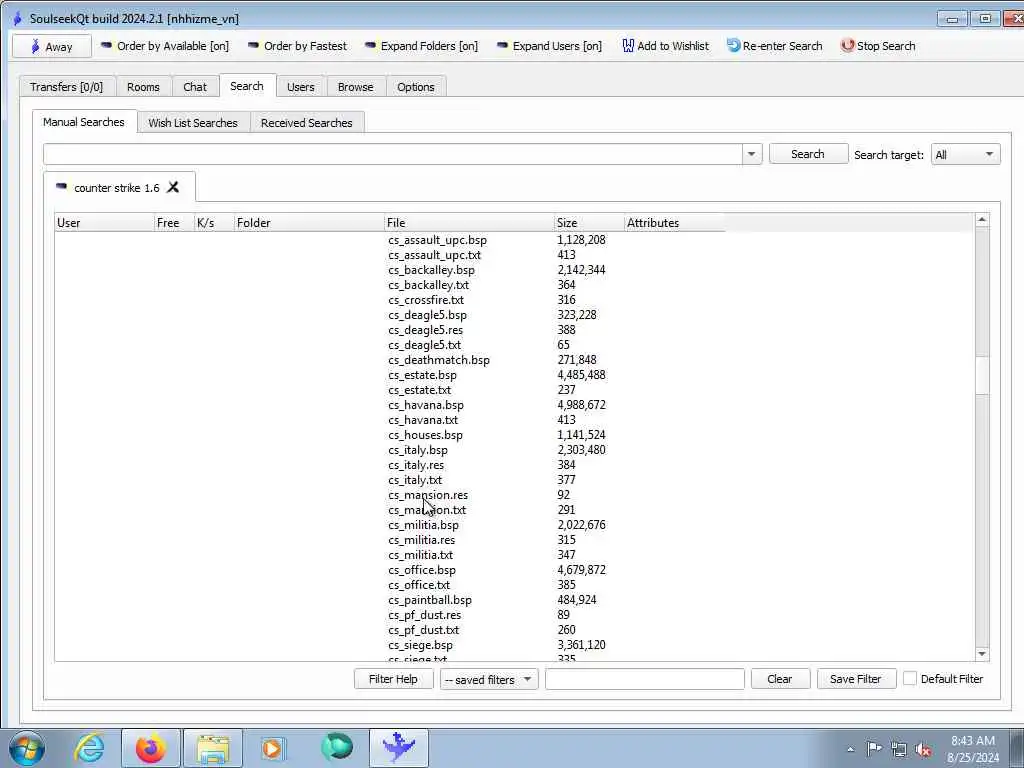Click Re-enter Search
Screen dimensions: 1024x768
[775, 46]
